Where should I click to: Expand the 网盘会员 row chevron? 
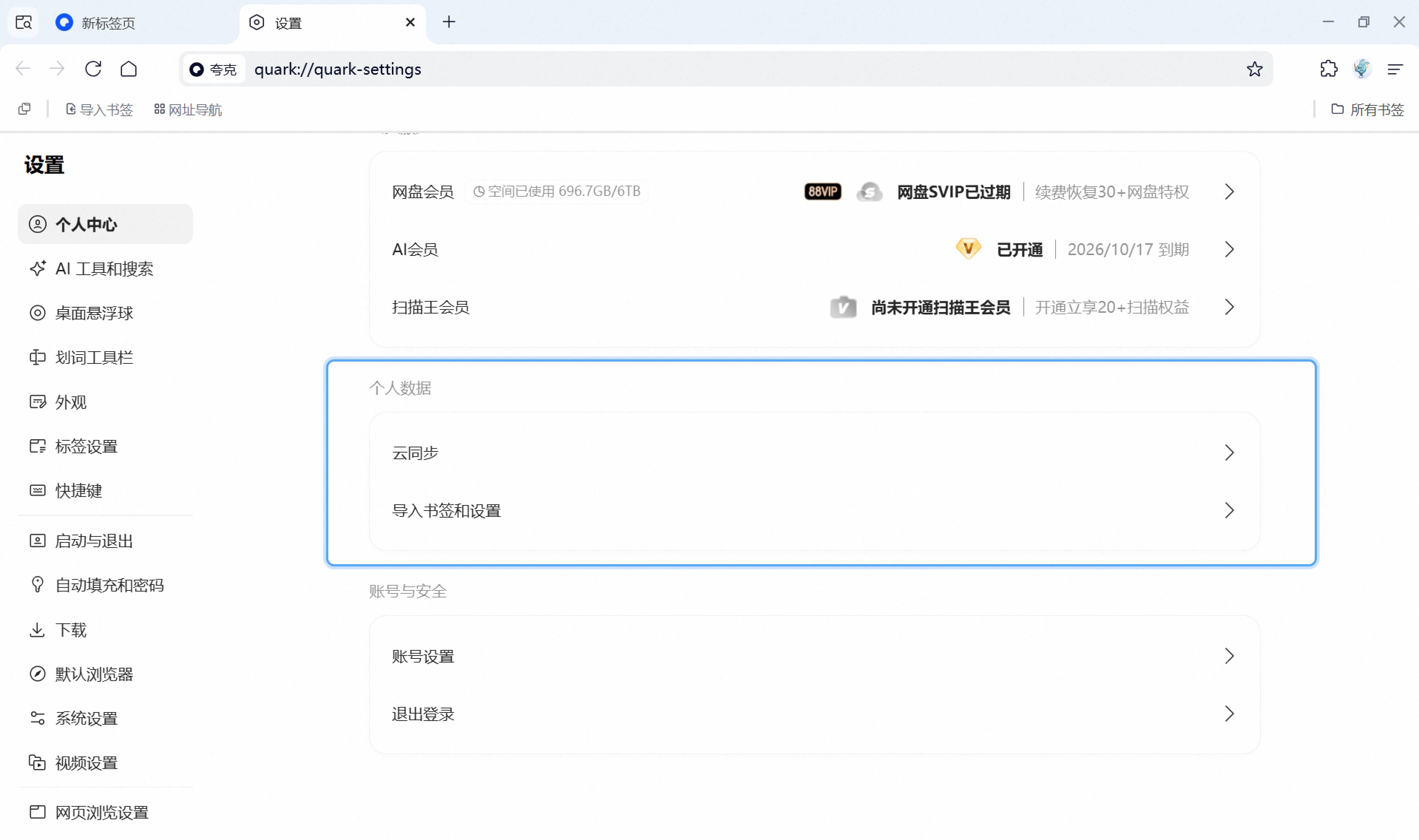pos(1229,192)
